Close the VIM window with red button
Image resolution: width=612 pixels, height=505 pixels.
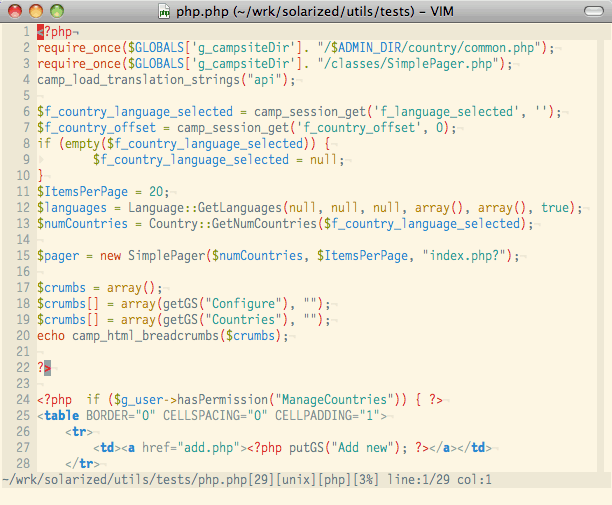tap(13, 11)
